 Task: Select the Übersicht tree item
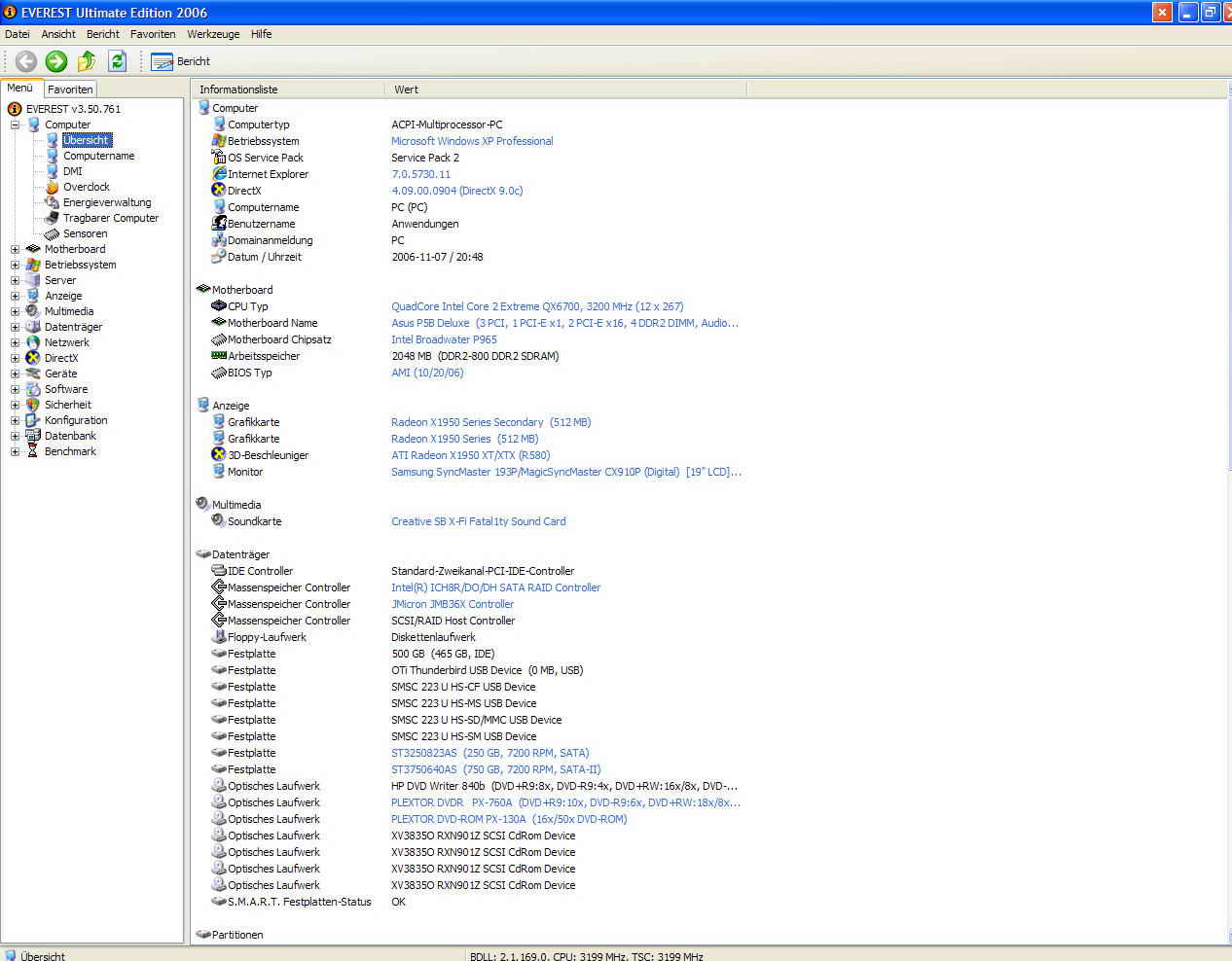pos(87,140)
